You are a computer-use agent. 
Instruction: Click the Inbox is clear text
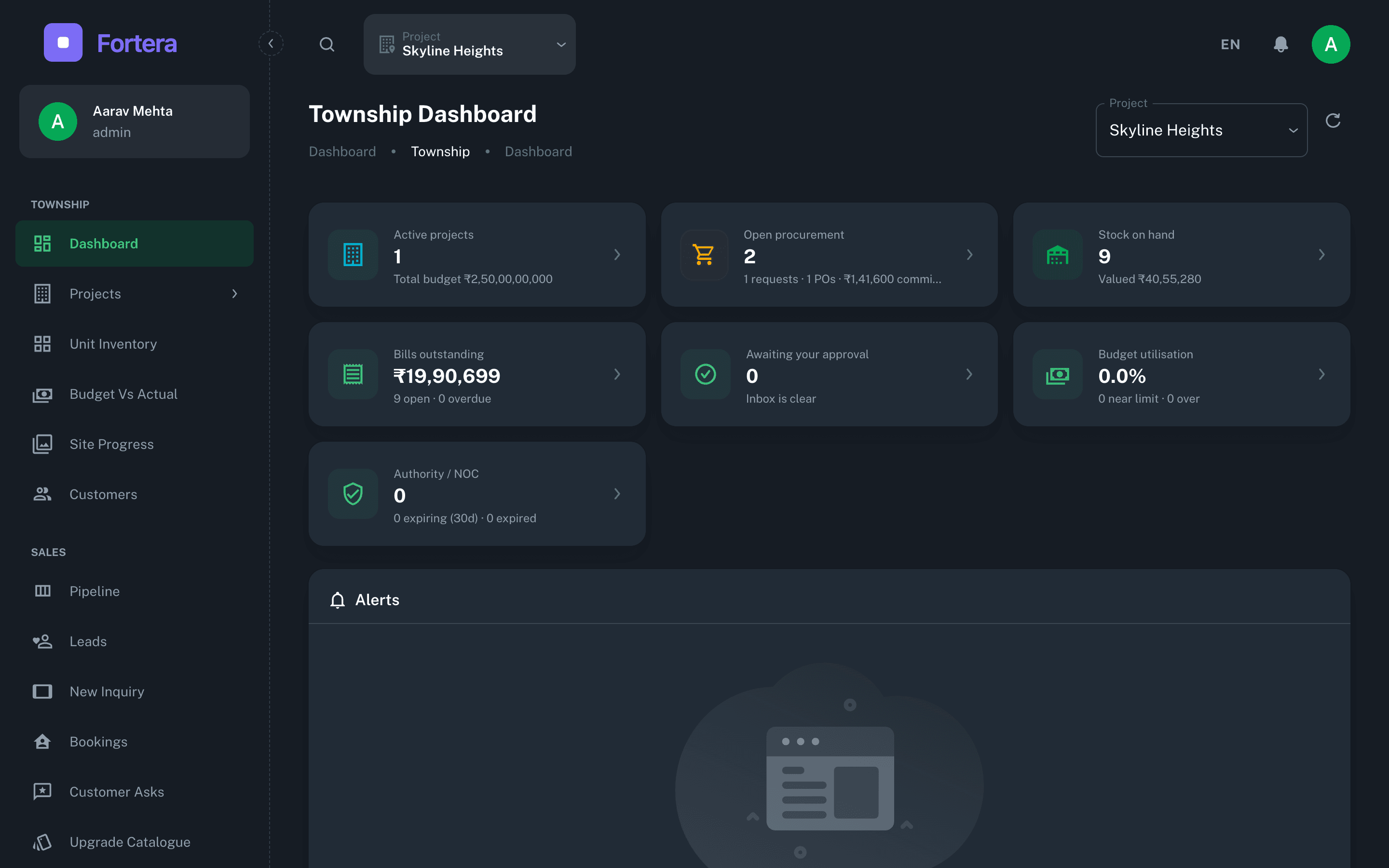click(x=781, y=398)
